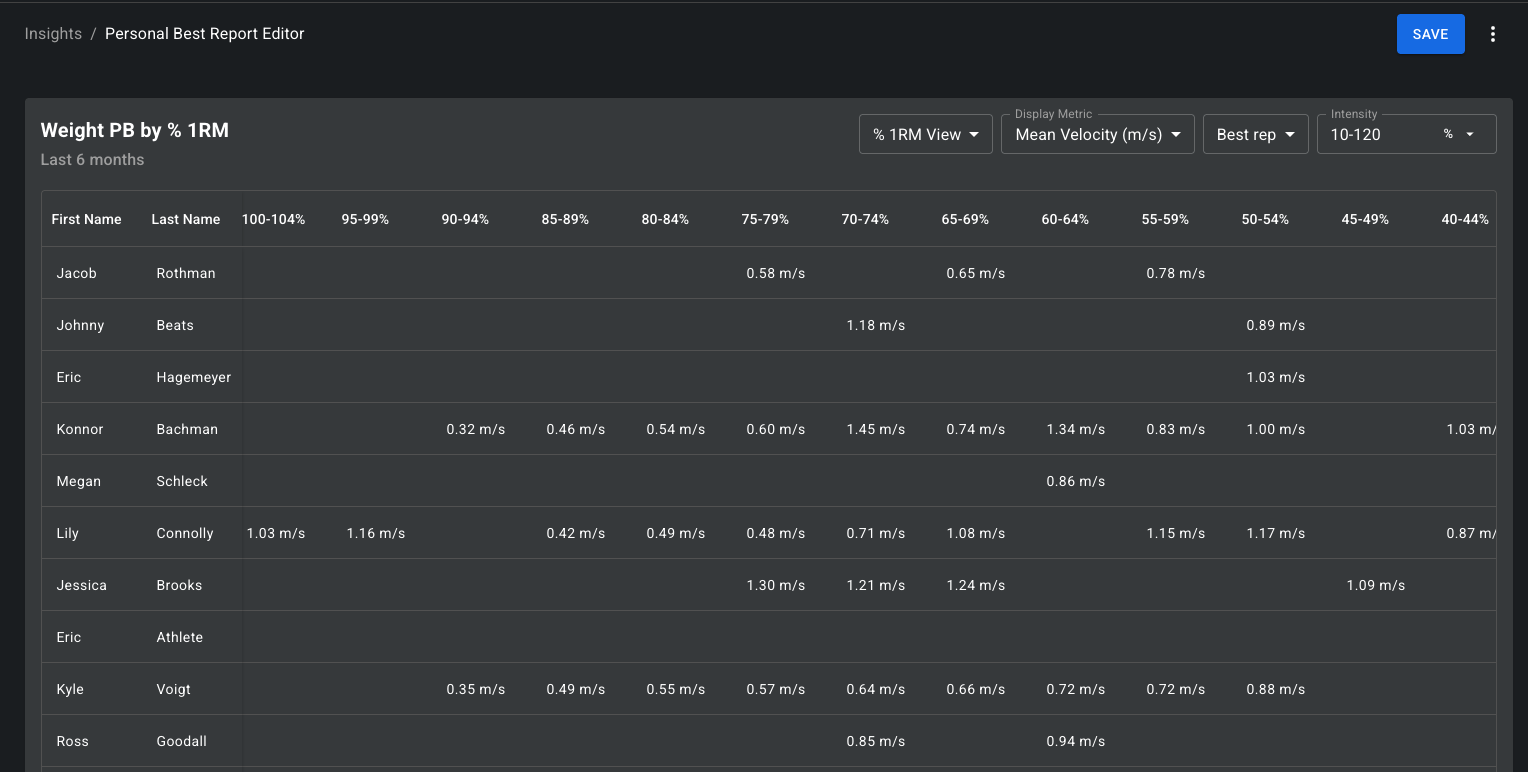Select Ross Goodall's 0.94 m/s cell

[x=1076, y=741]
